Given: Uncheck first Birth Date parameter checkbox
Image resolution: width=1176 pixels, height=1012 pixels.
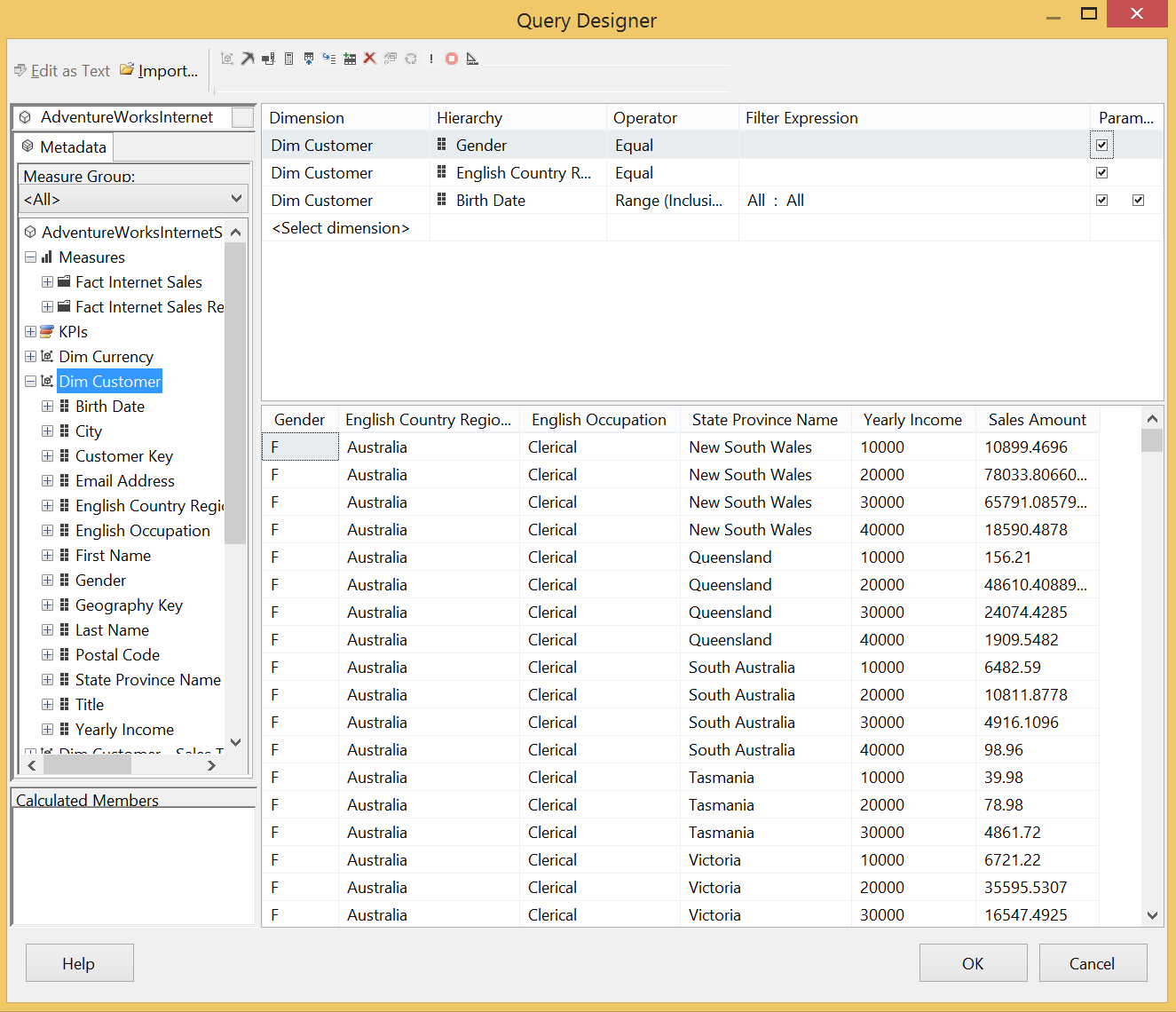Looking at the screenshot, I should [x=1101, y=200].
